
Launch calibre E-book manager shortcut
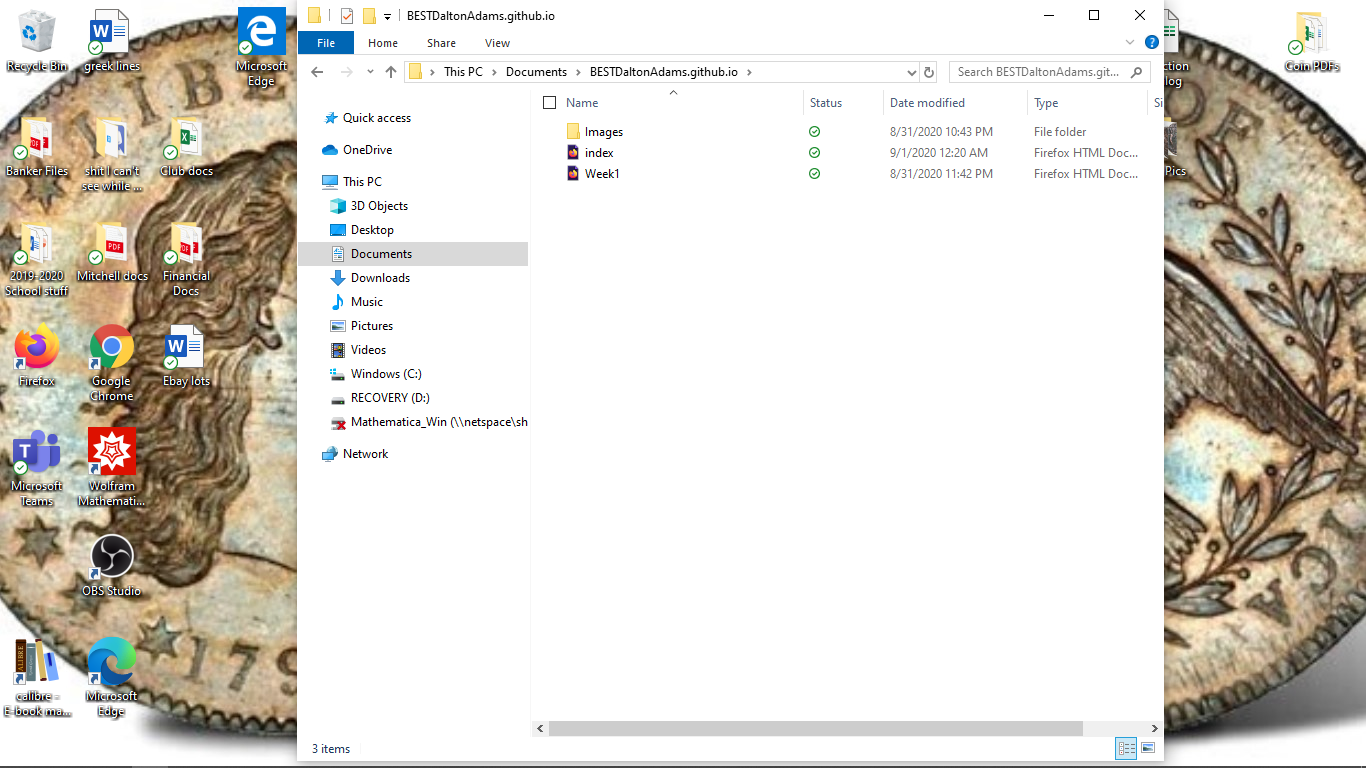pyautogui.click(x=37, y=678)
